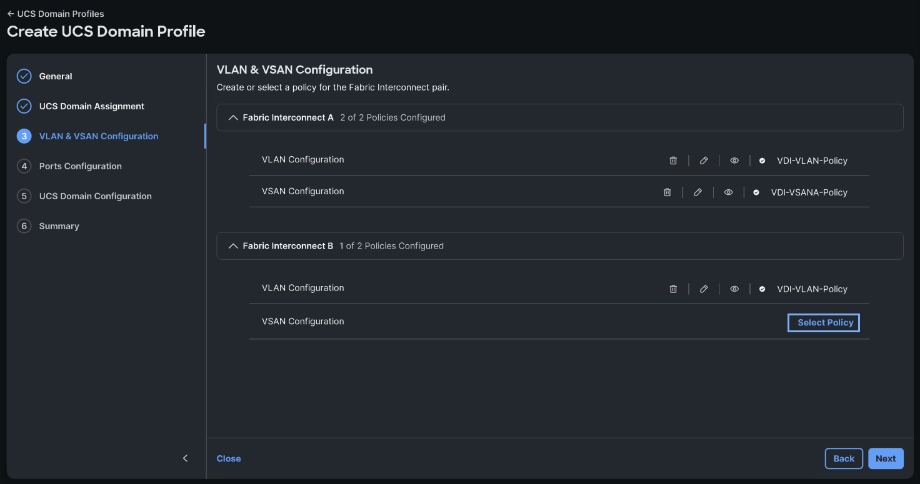The width and height of the screenshot is (920, 484).
Task: Click Fabric B 'VLAN Configuration' label
Action: (303, 288)
